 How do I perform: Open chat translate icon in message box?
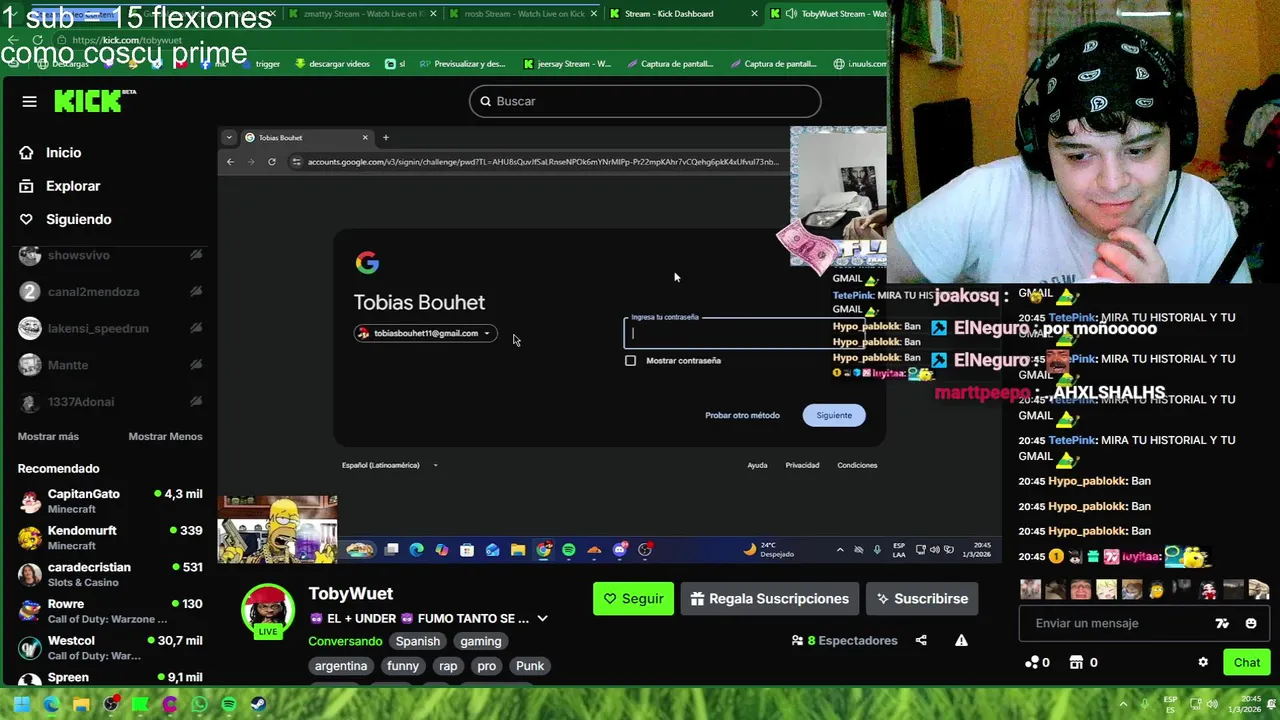1222,623
